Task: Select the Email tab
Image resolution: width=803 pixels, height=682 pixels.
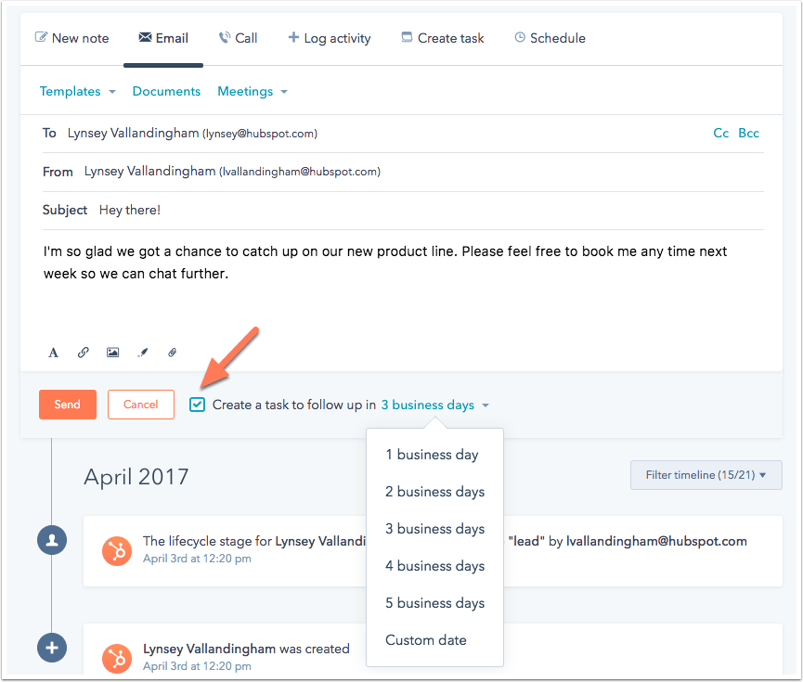Action: 163,38
